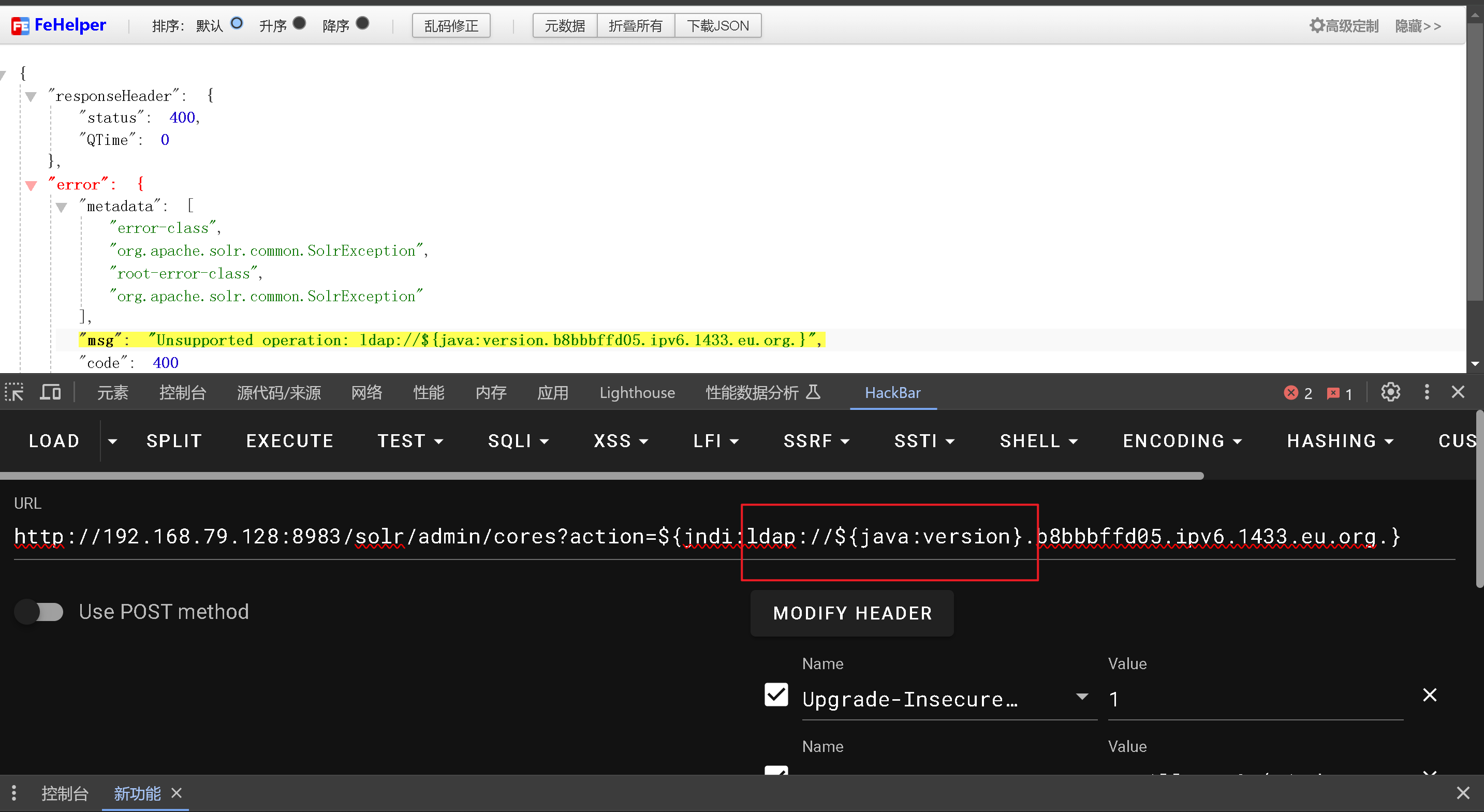Remove the Upgrade-Insecure header row
This screenshot has width=1484, height=812.
1429,695
